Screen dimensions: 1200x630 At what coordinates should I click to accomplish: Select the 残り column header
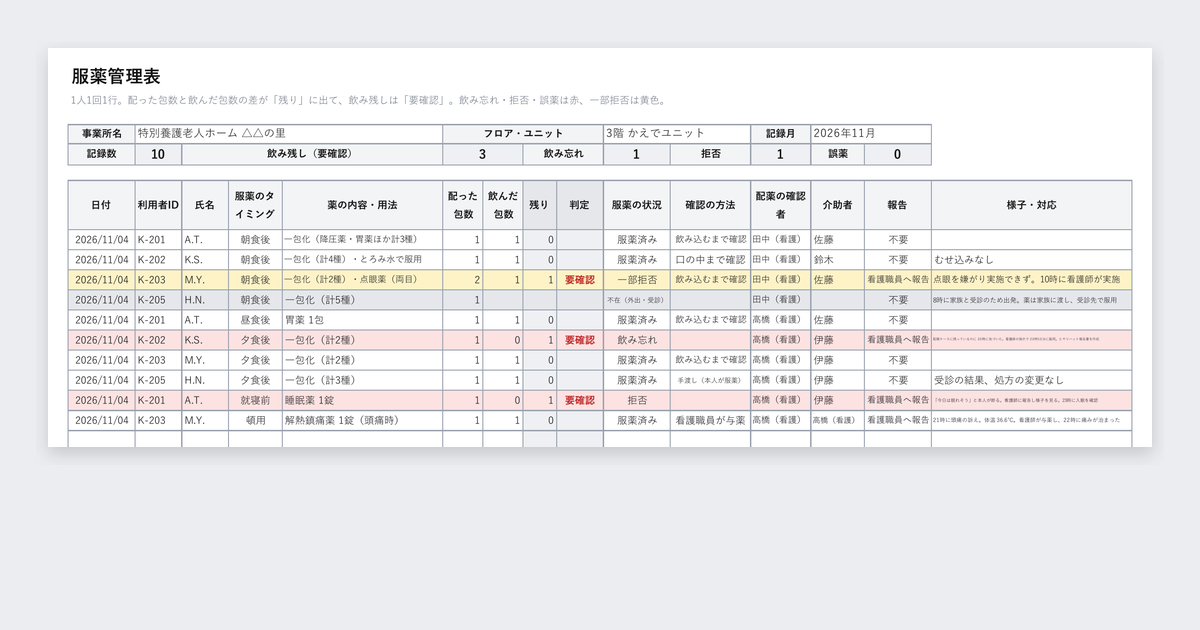pyautogui.click(x=540, y=205)
